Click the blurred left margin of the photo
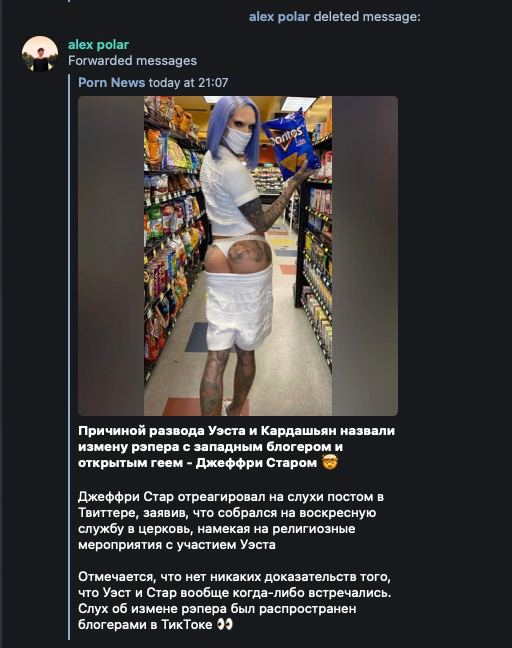Viewport: 512px width, 648px height. (x=111, y=256)
